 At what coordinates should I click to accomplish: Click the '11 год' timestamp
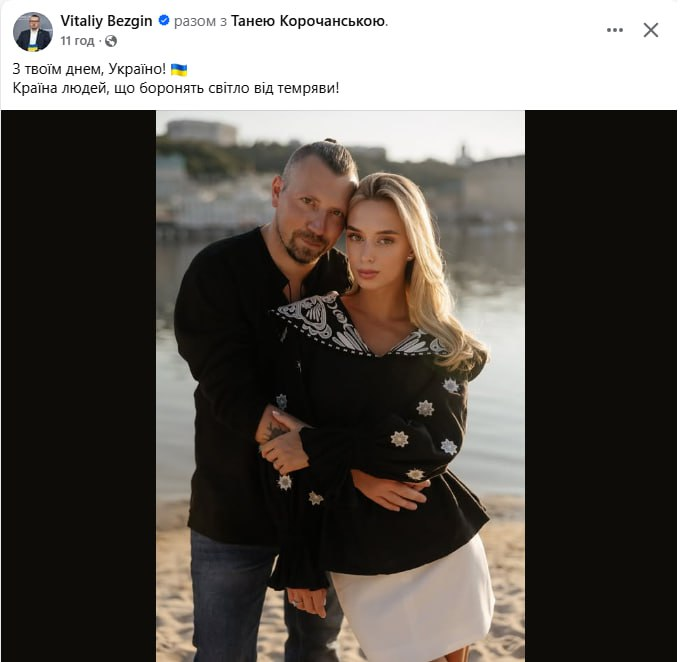pos(77,41)
